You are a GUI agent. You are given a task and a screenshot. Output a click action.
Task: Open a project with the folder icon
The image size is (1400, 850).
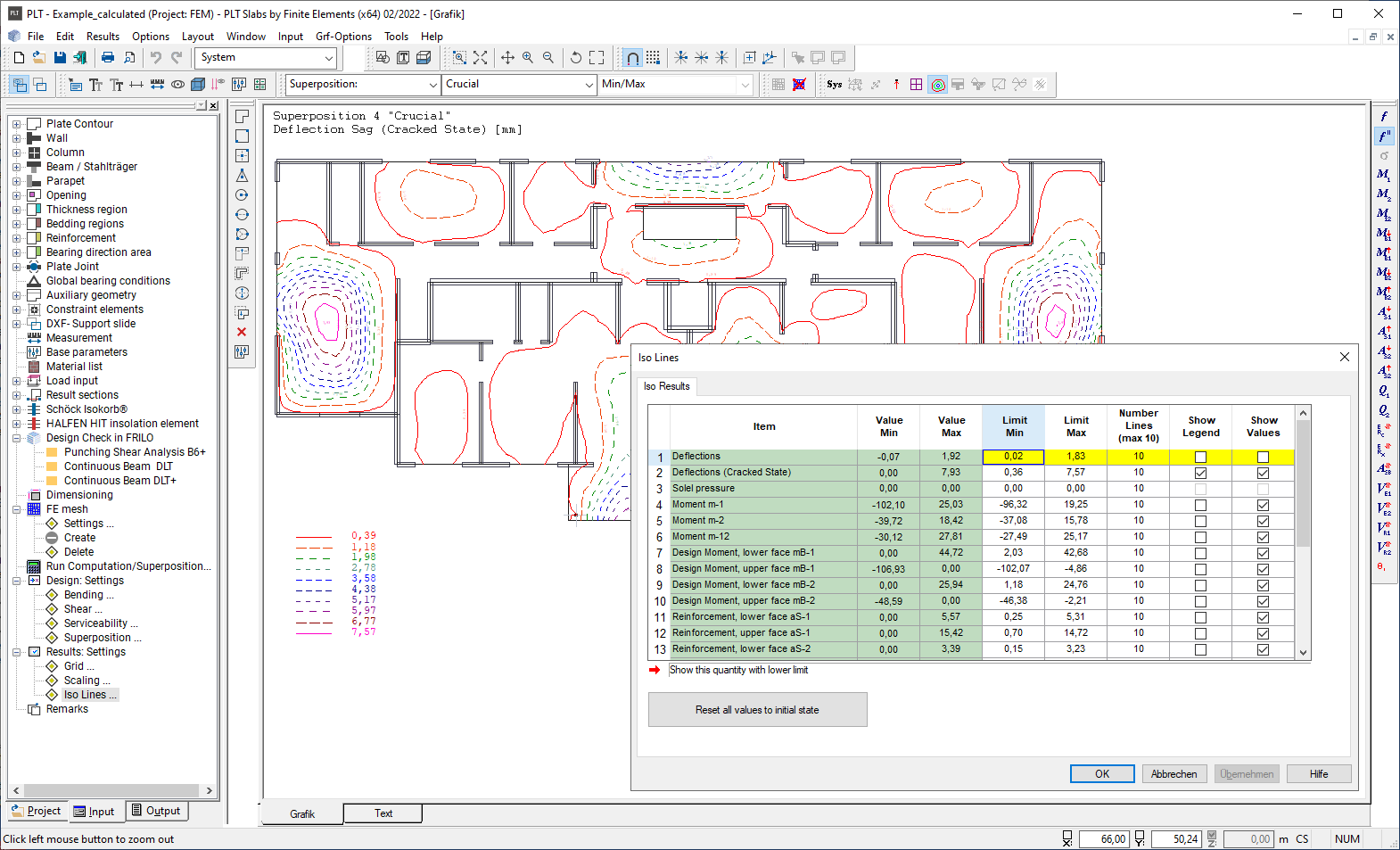click(39, 58)
